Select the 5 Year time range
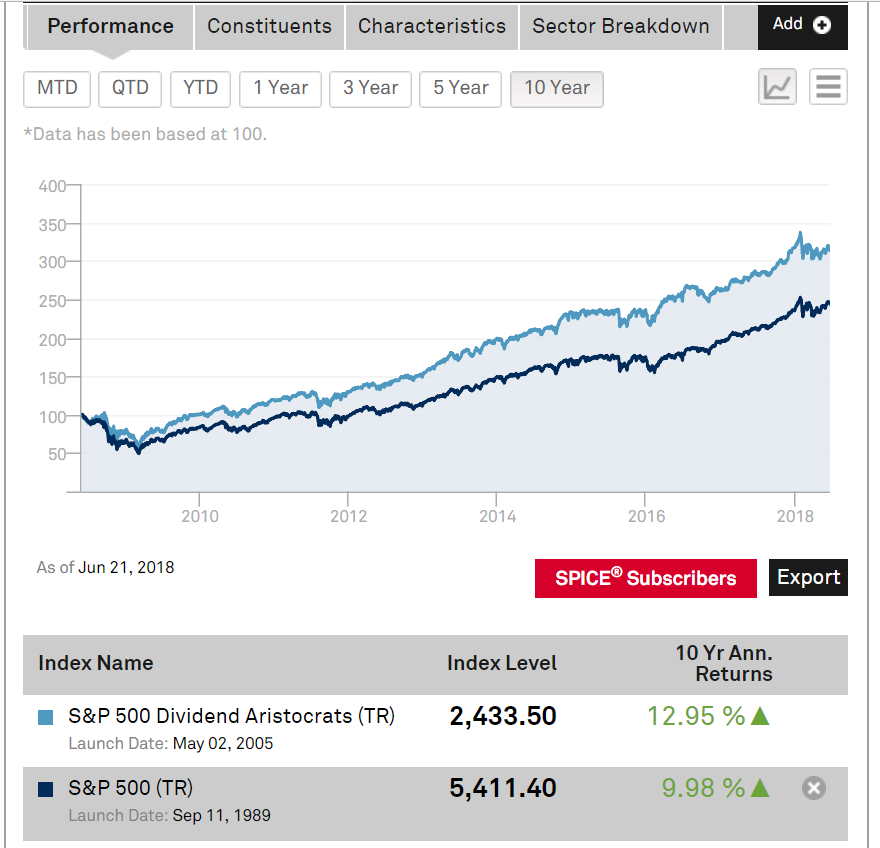The width and height of the screenshot is (880, 848). (x=460, y=89)
